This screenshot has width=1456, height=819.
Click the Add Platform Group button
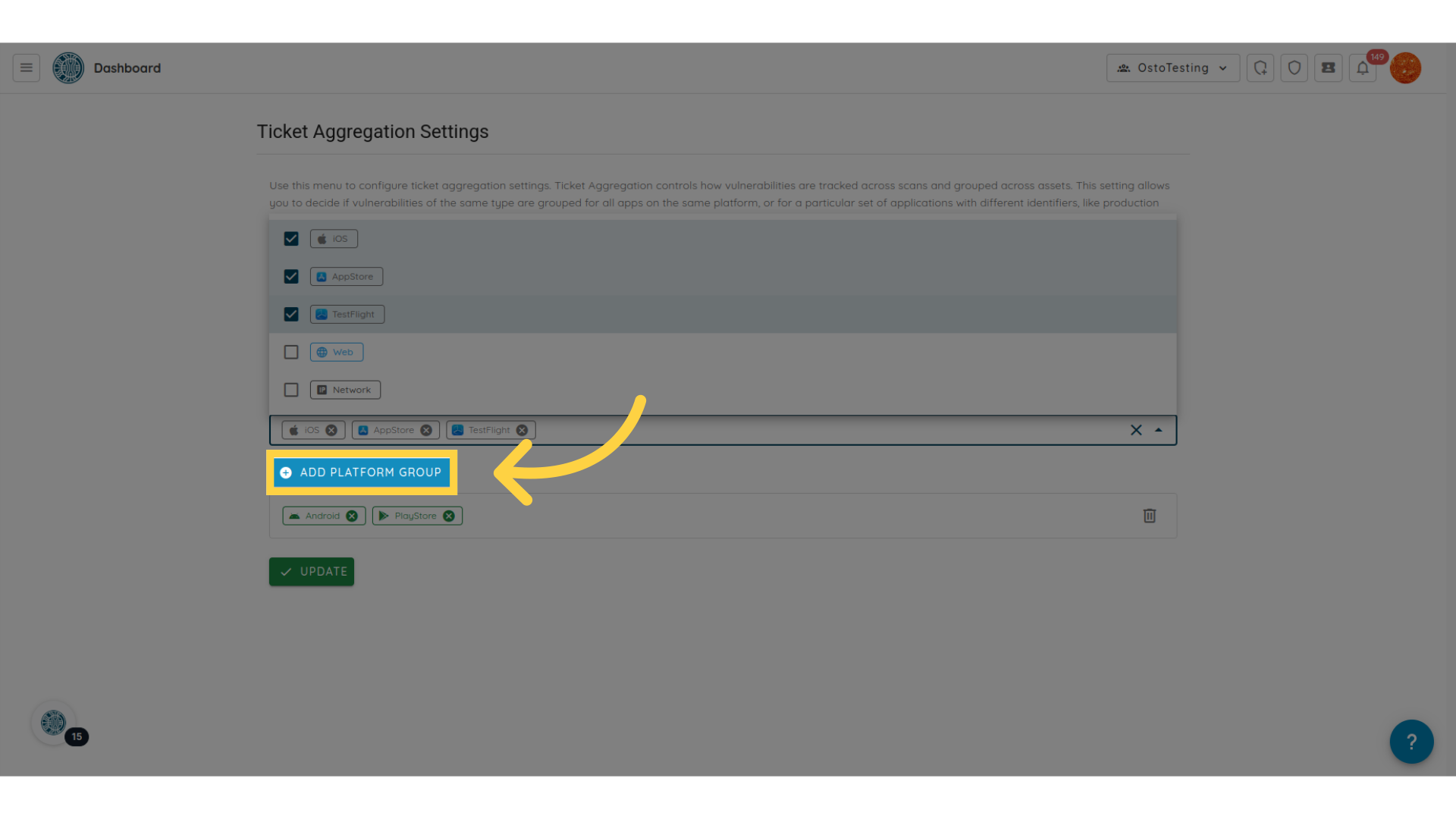click(362, 472)
